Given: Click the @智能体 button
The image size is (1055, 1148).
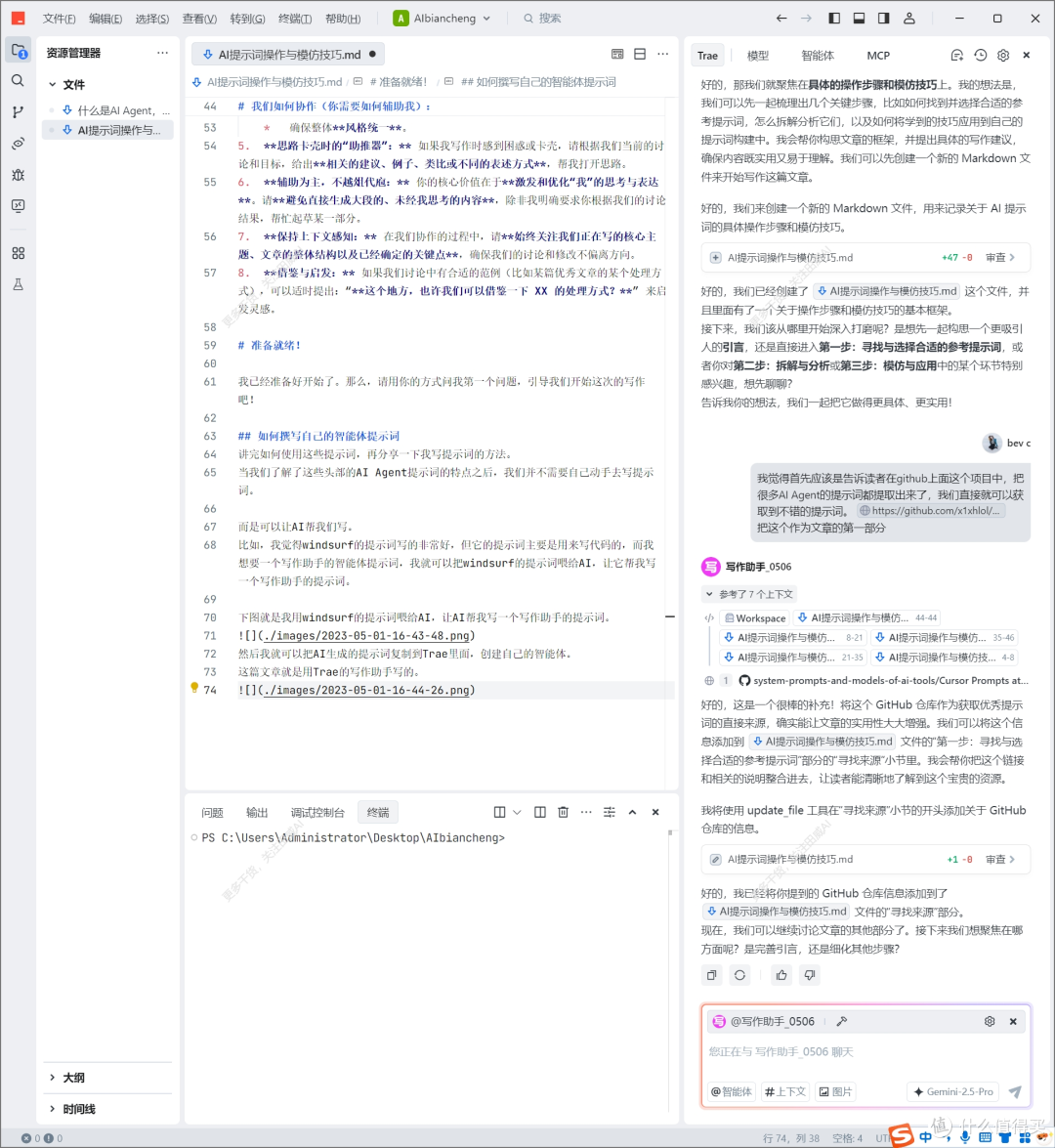Looking at the screenshot, I should [x=731, y=1091].
